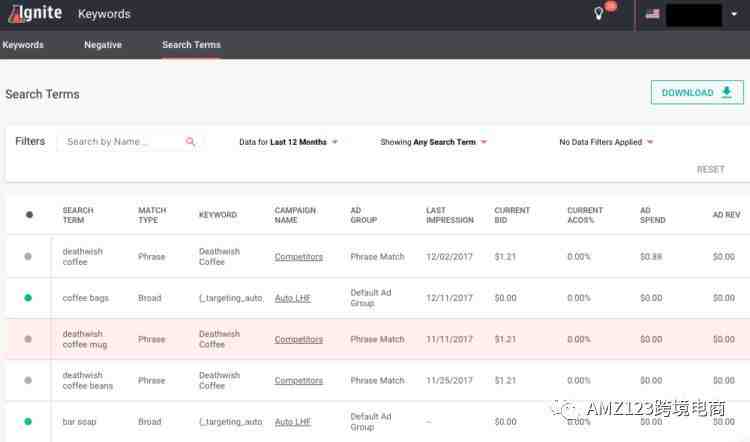Viewport: 750px width, 442px height.
Task: Open the Showing Any Search Term dropdown
Action: tap(433, 142)
